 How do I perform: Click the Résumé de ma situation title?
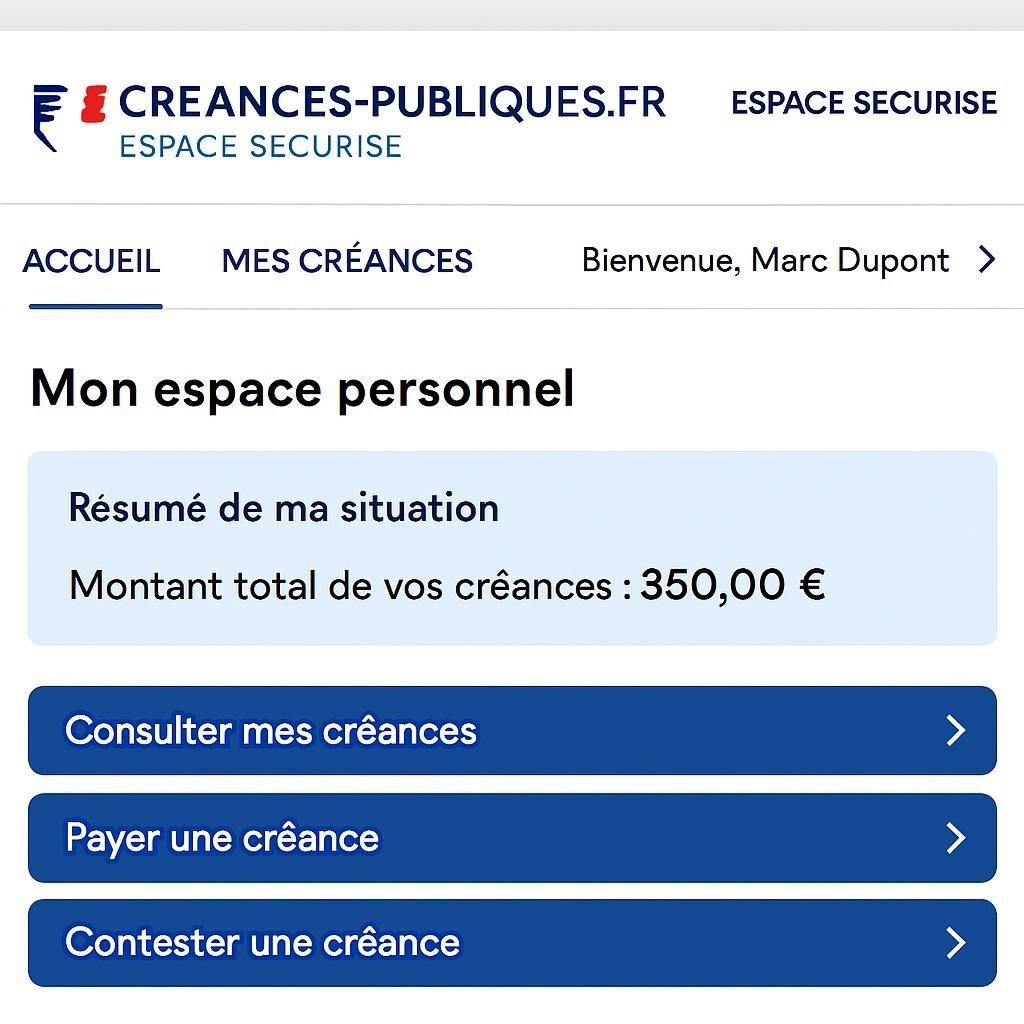[x=283, y=508]
